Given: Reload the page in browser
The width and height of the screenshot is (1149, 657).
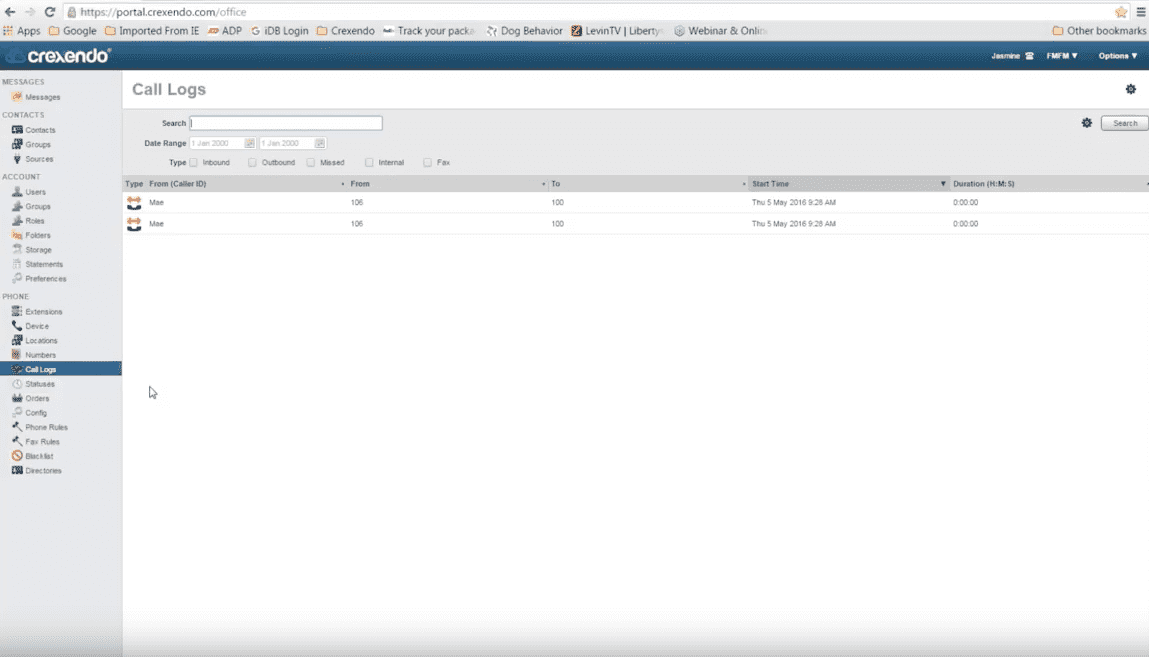Looking at the screenshot, I should [x=50, y=12].
